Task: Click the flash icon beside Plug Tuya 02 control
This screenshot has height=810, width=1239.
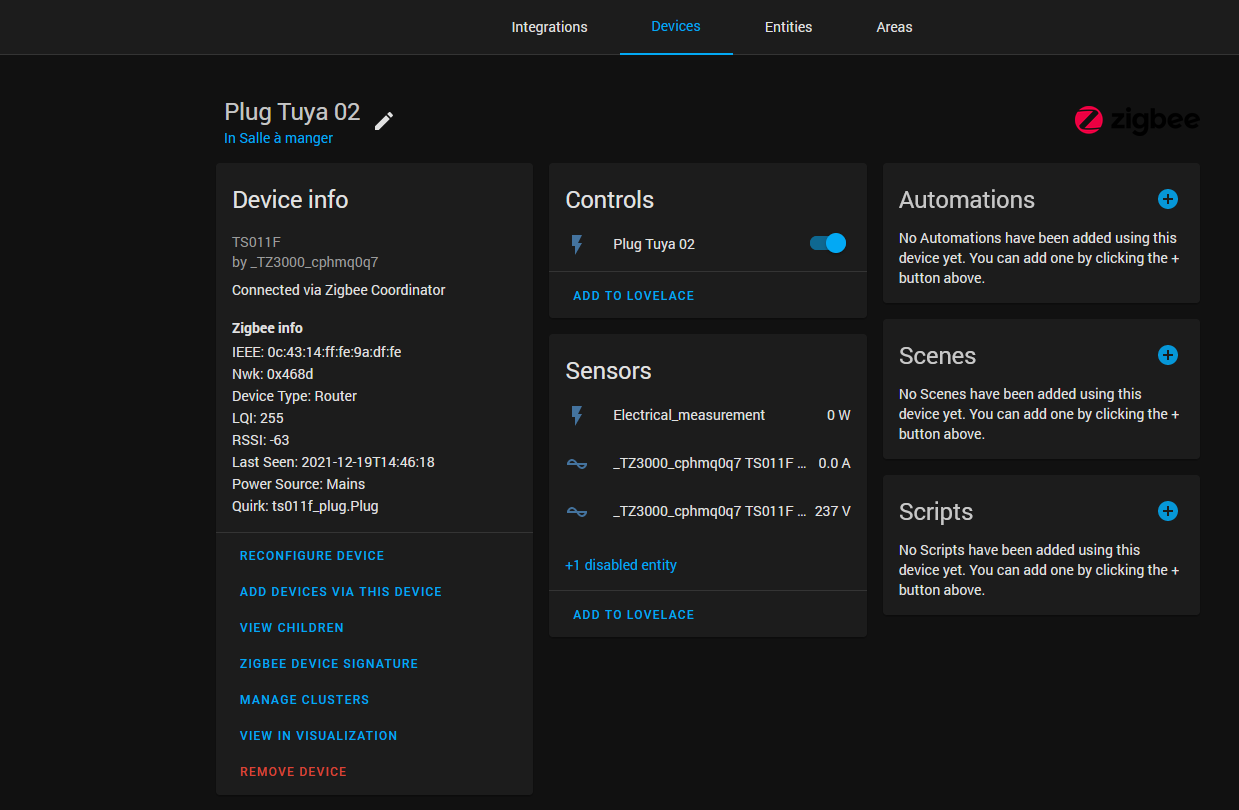Action: (x=577, y=244)
